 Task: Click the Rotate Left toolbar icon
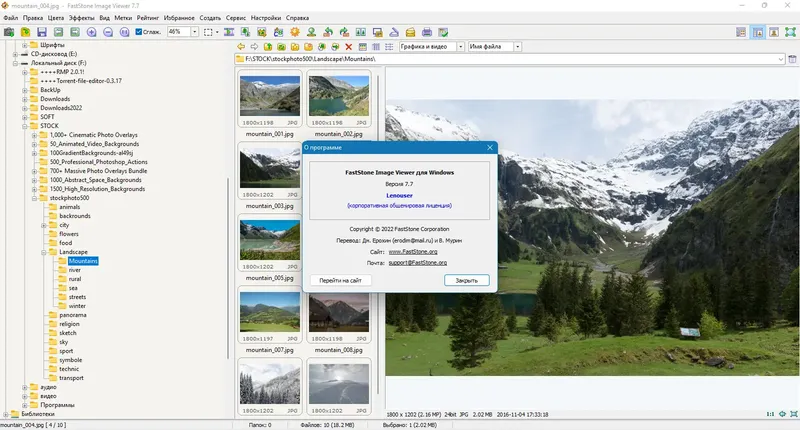[328, 32]
